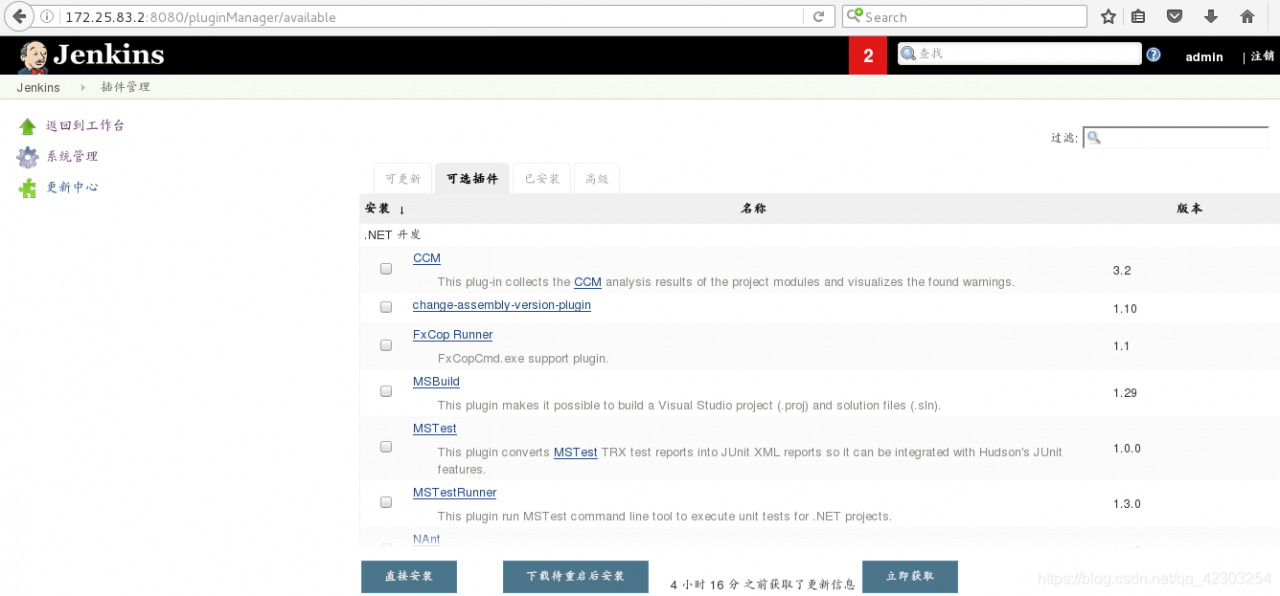
Task: Click the '4 小时 16 分' update info text
Action: pos(763,585)
